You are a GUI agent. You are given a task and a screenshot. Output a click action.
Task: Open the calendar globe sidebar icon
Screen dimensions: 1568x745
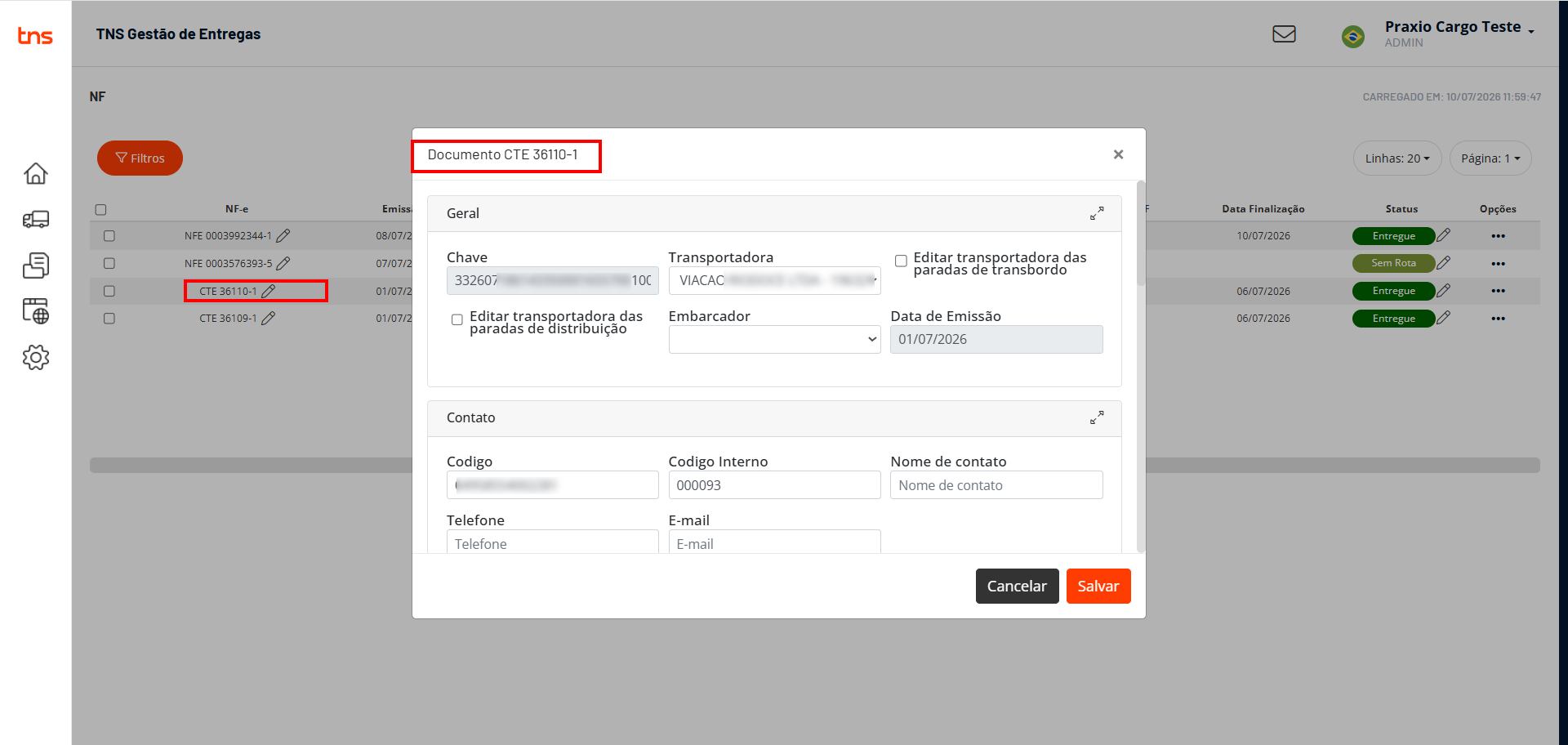36,311
